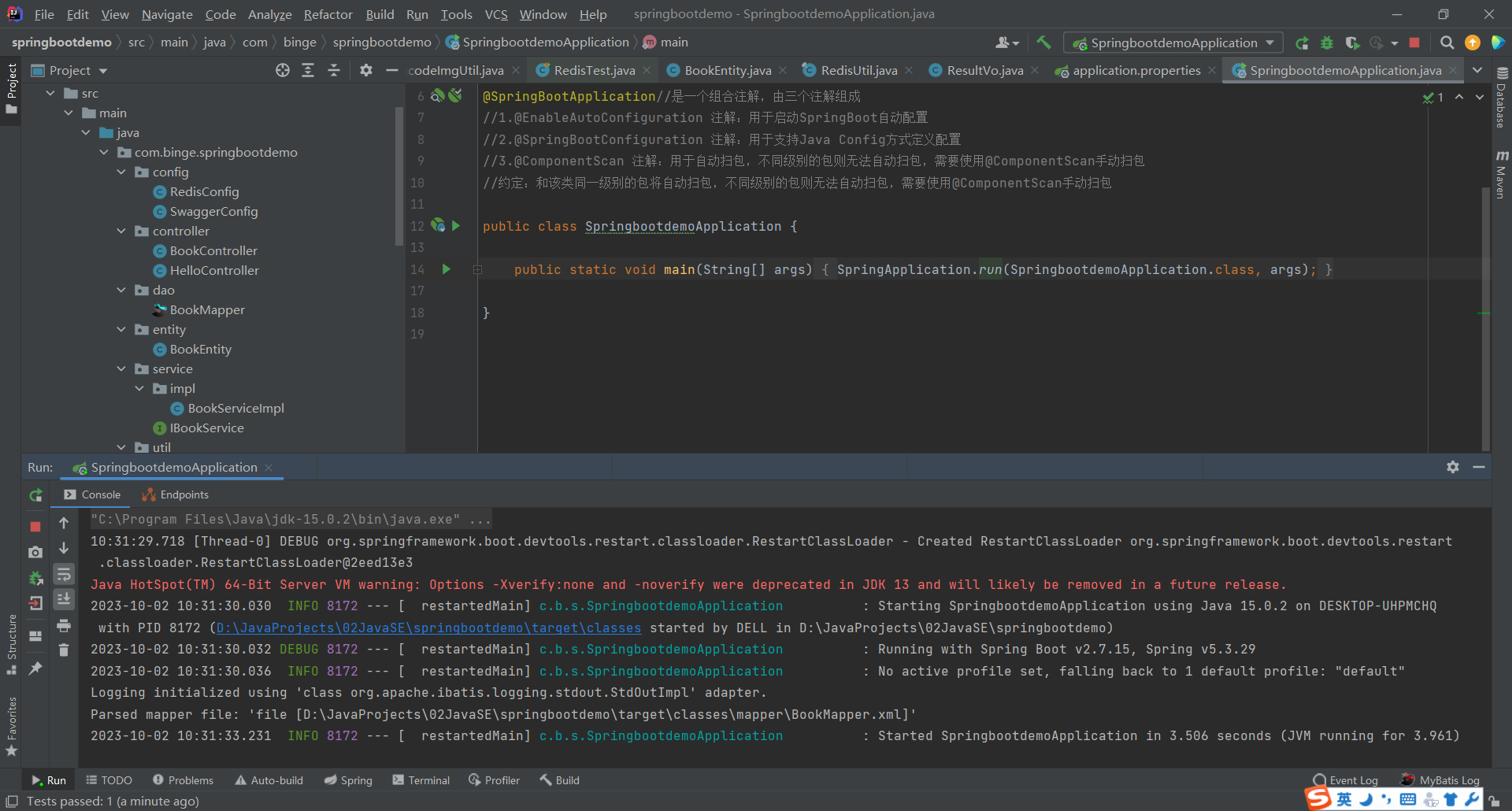1512x811 pixels.
Task: Click the locate file crosshair in Project panel
Action: [283, 71]
